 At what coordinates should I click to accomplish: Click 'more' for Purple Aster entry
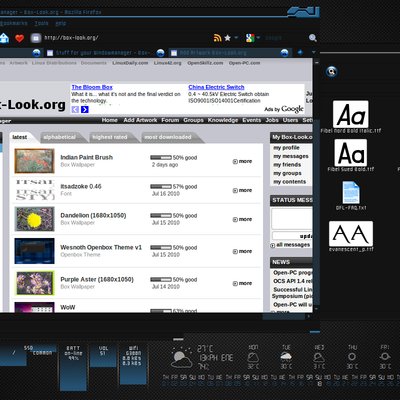[x=242, y=283]
